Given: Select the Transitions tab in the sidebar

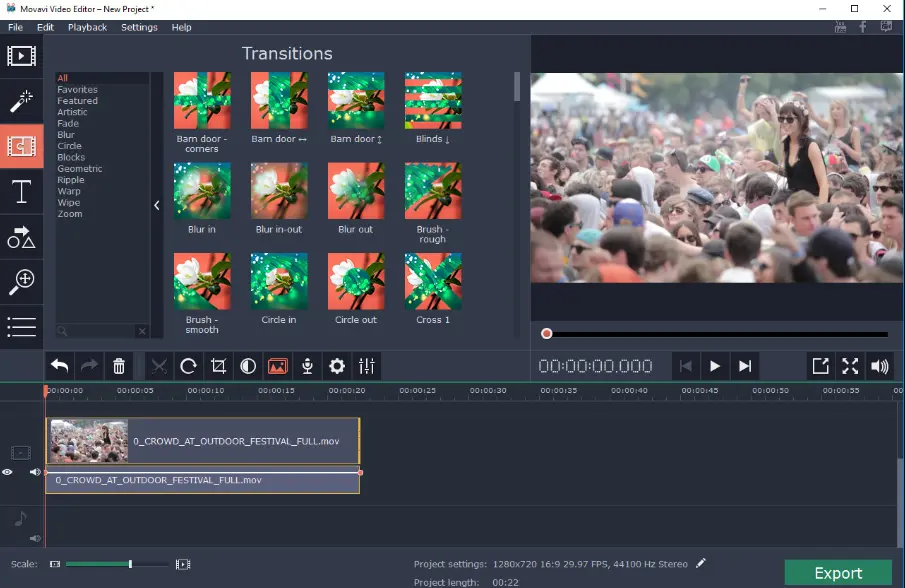Looking at the screenshot, I should (x=21, y=146).
